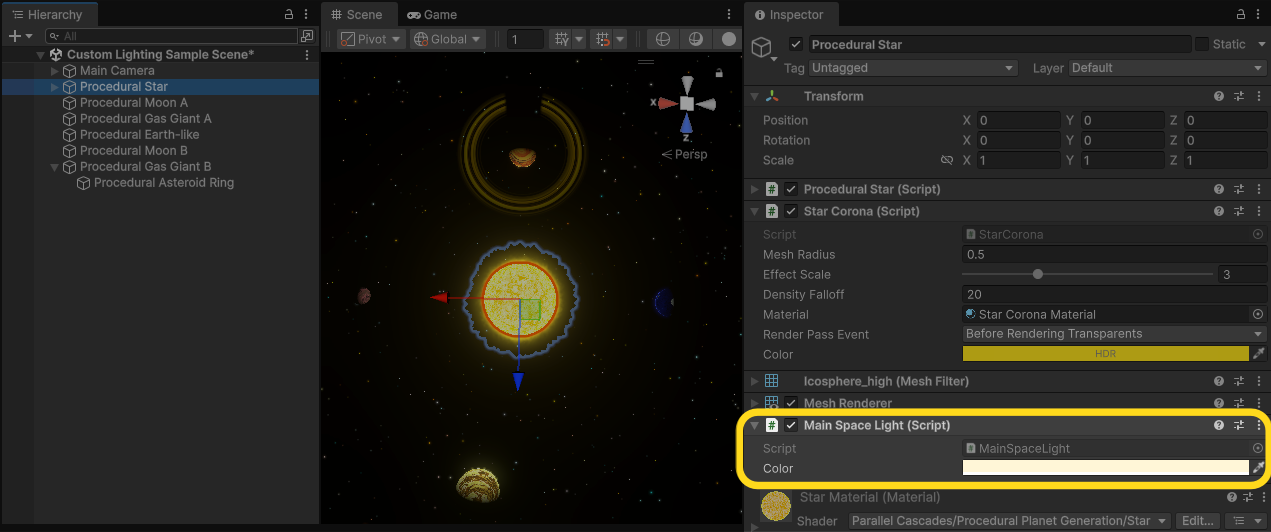Pick Main Space Light color with eyedropper
Screen dimensions: 1271x532
(1259, 468)
